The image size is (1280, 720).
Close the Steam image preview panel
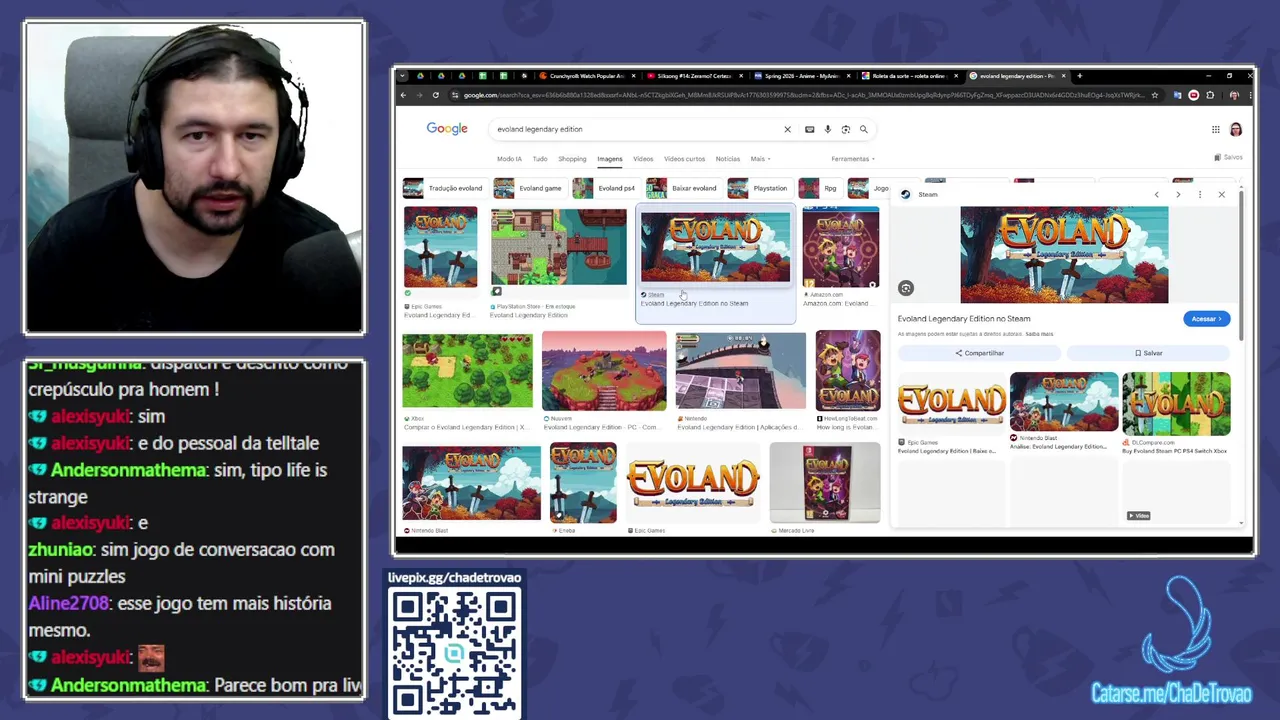click(x=1221, y=194)
